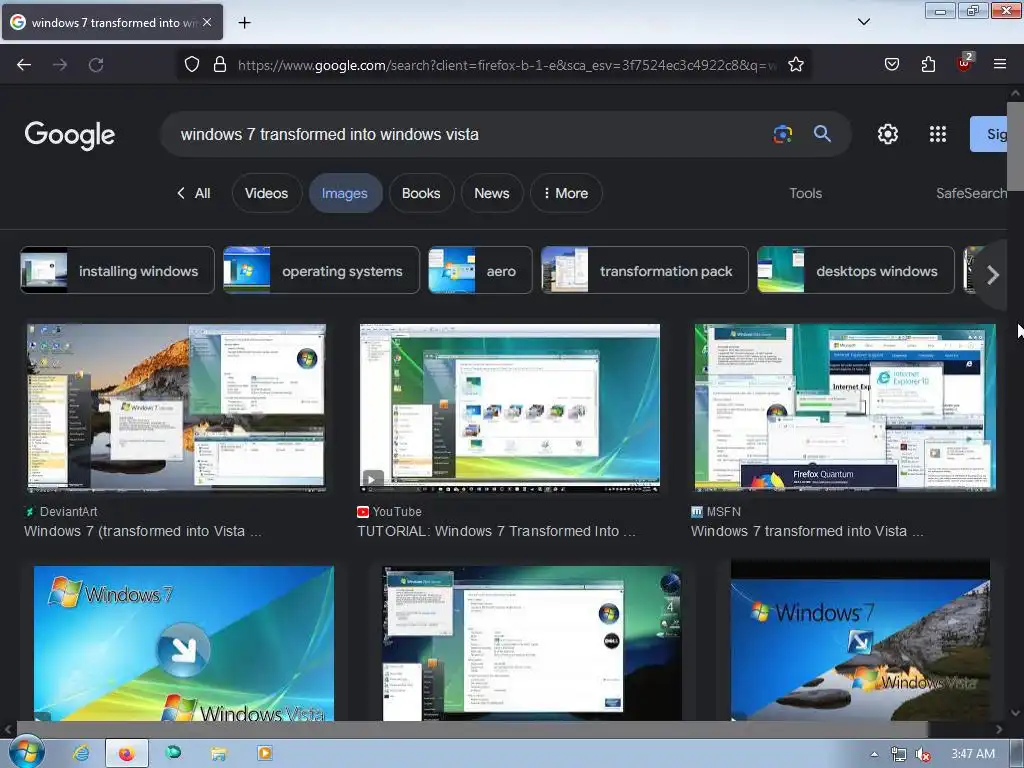
Task: Open aurora desktop screenshot thumbnail
Action: [532, 643]
